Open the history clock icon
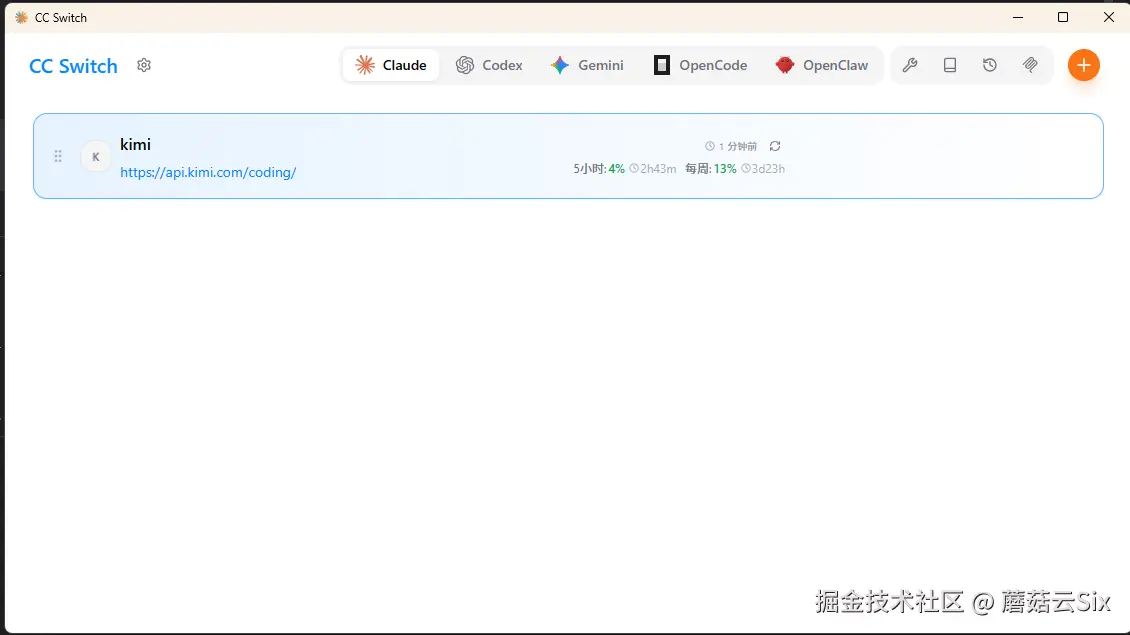This screenshot has width=1130, height=635. pyautogui.click(x=990, y=66)
